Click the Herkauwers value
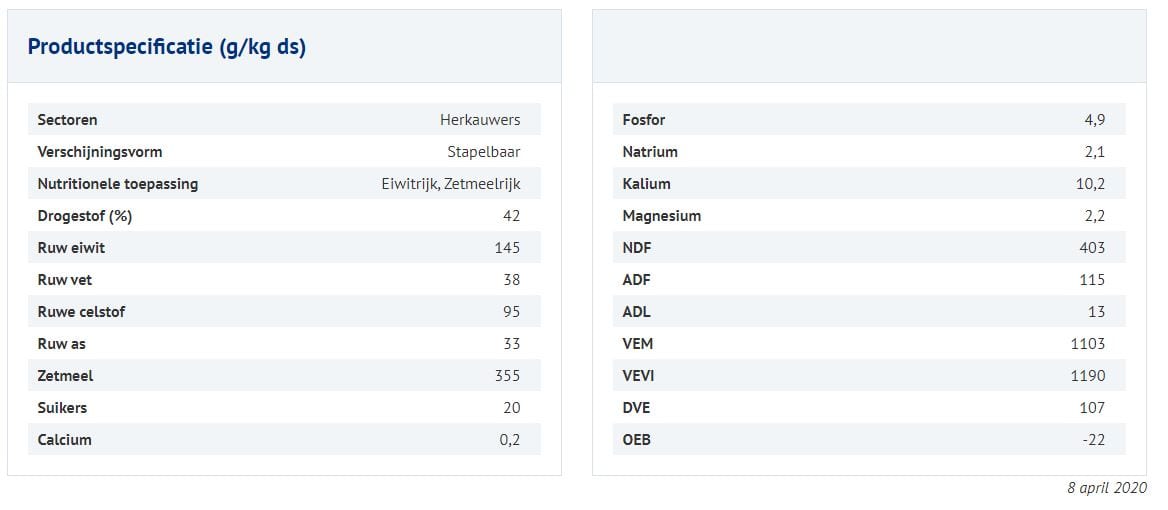The width and height of the screenshot is (1168, 510). [480, 120]
